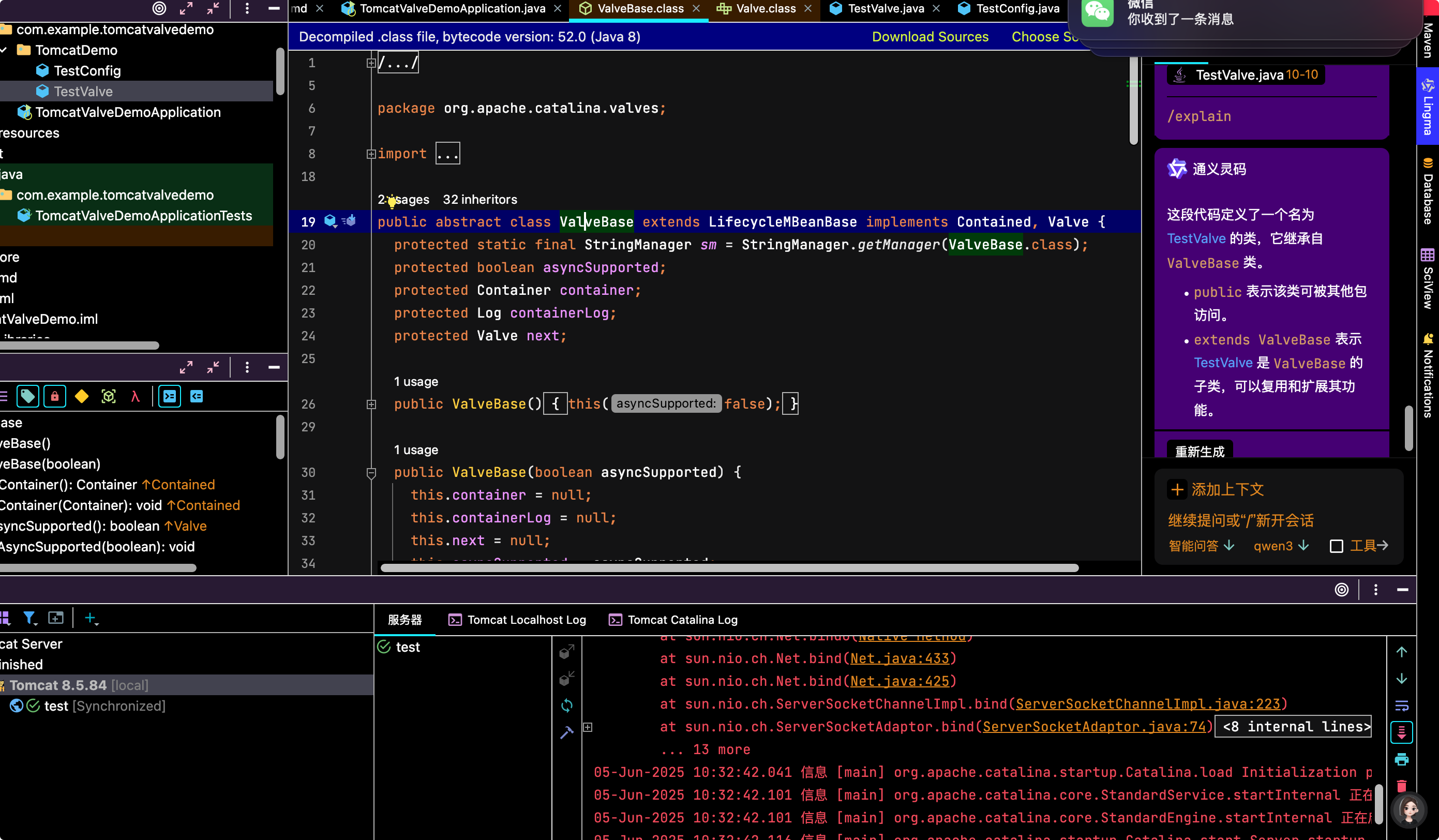The width and height of the screenshot is (1439, 840).
Task: Click scroll-to-end icon in console sidebar
Action: click(x=1401, y=732)
